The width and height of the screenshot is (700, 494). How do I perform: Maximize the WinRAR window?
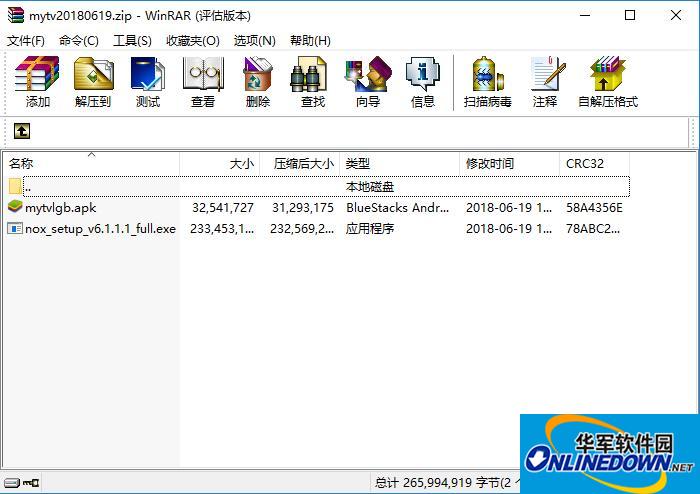point(630,15)
